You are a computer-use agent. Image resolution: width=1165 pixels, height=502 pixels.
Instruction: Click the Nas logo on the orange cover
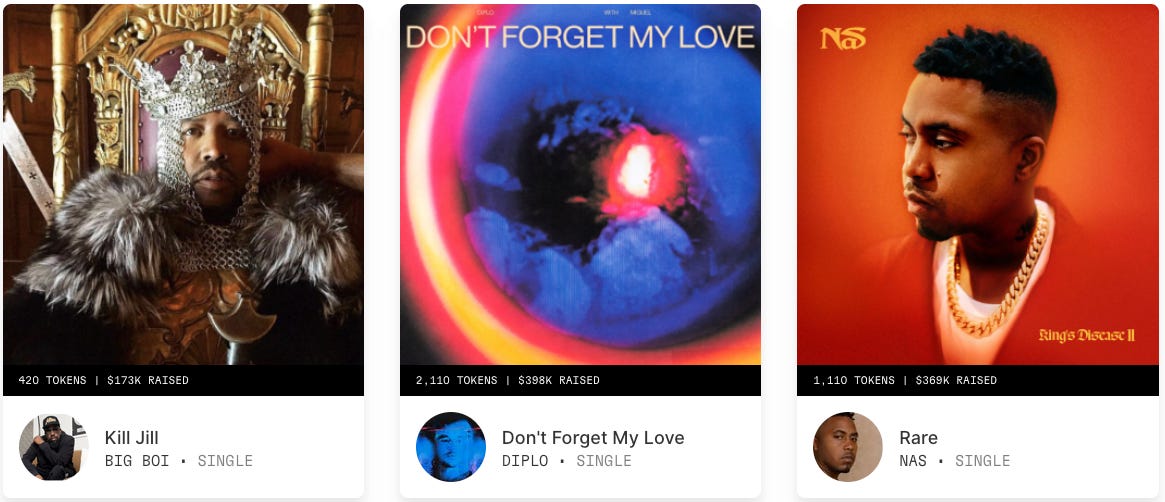(x=843, y=38)
